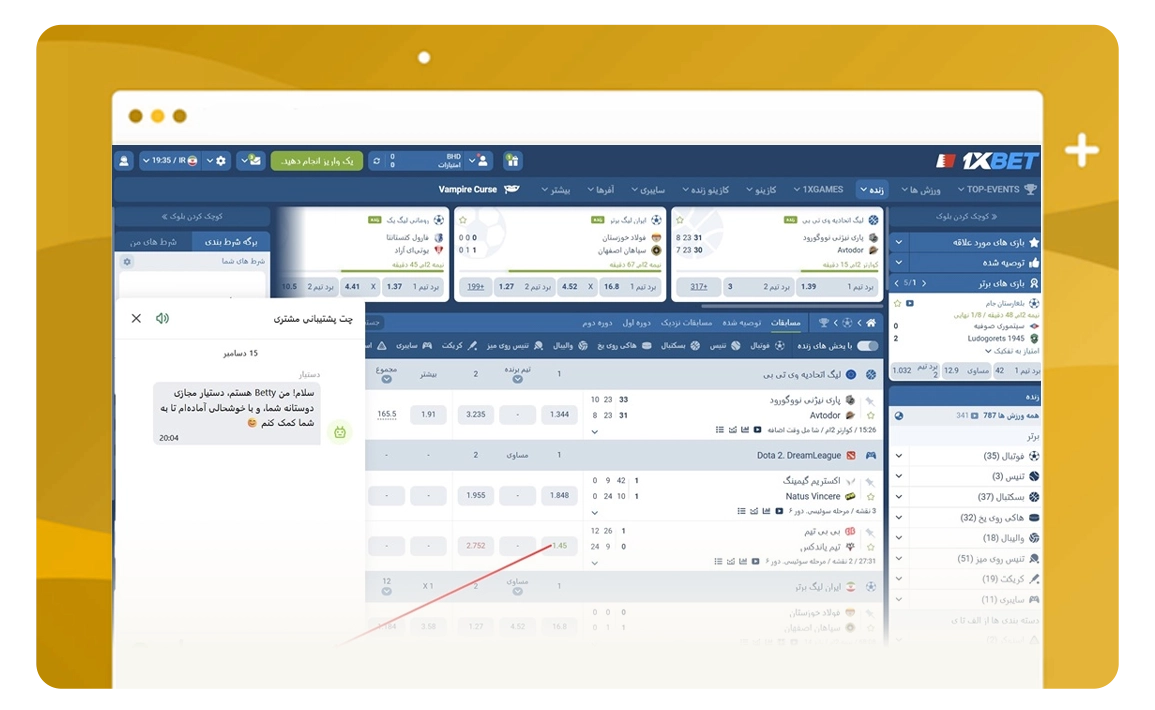Image resolution: width=1155 pixels, height=710 pixels.
Task: Switch to 'شرط های من' tab
Action: pos(154,241)
